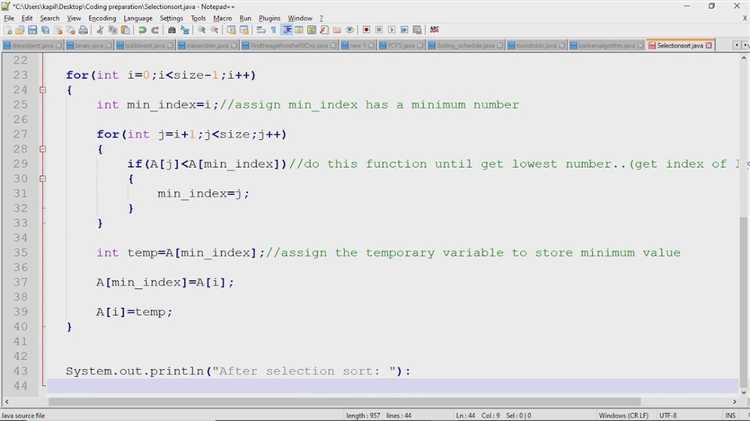The width and height of the screenshot is (750, 421).
Task: Collapse the fold marker on line 30
Action: click(x=43, y=179)
